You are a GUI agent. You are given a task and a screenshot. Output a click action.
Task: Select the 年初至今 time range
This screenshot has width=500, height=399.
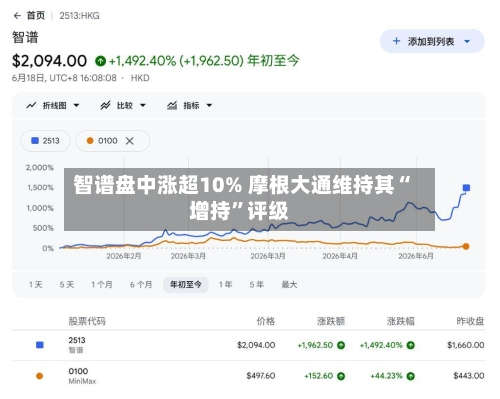coord(186,285)
